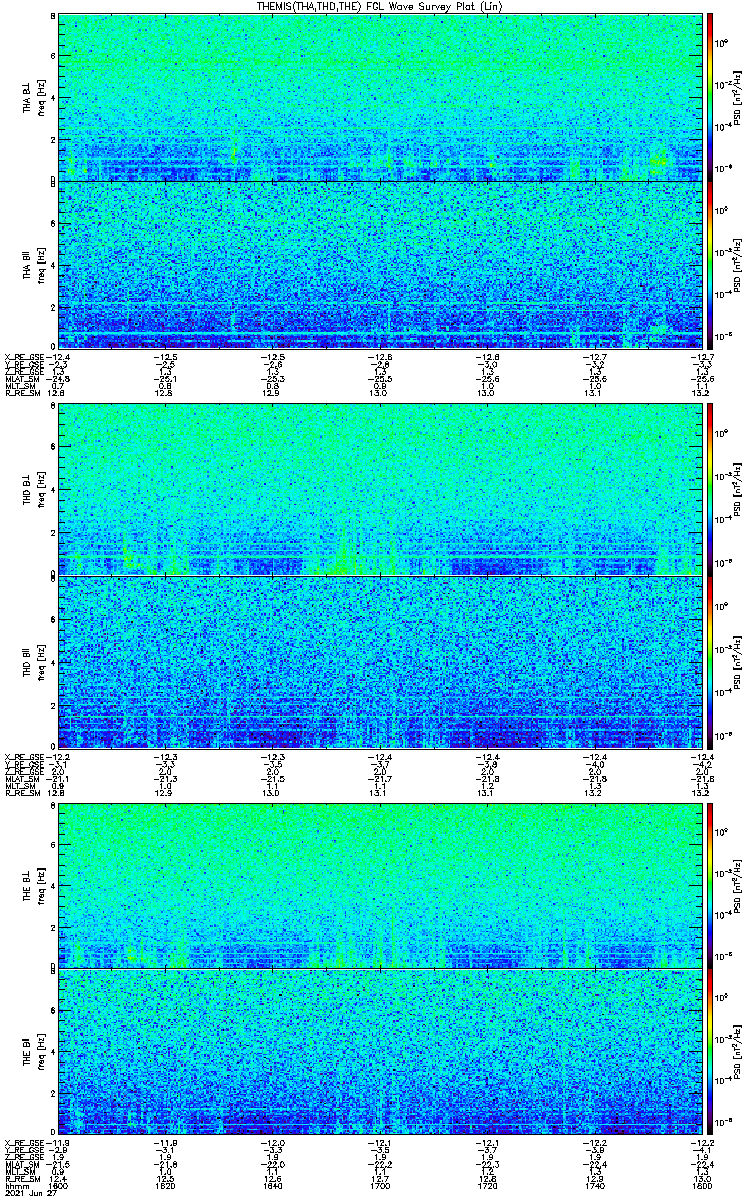Click the PSD color bar beside THA B-parallel panel

pyautogui.click(x=710, y=264)
